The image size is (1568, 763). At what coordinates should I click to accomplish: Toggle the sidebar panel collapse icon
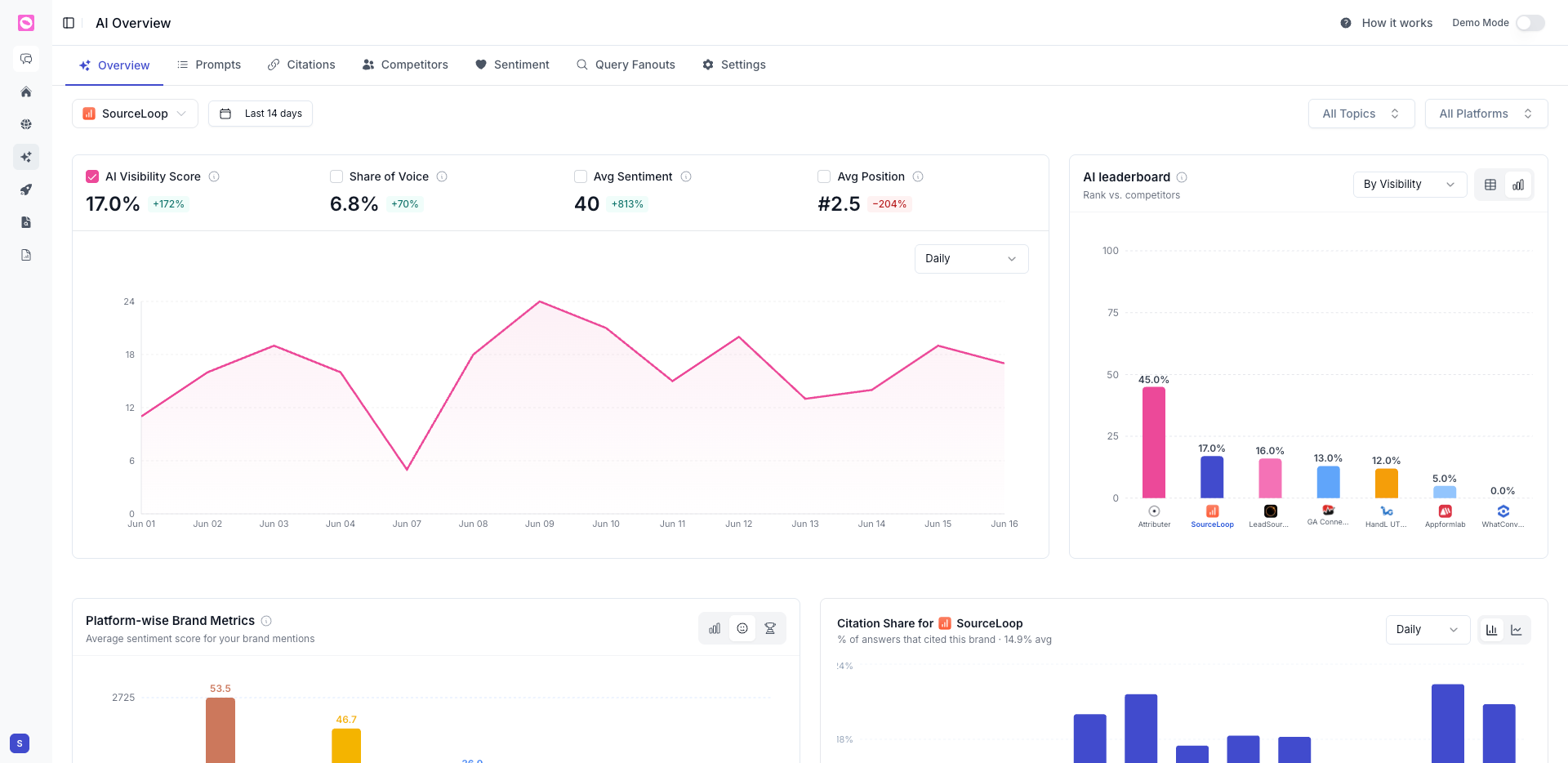(x=69, y=23)
